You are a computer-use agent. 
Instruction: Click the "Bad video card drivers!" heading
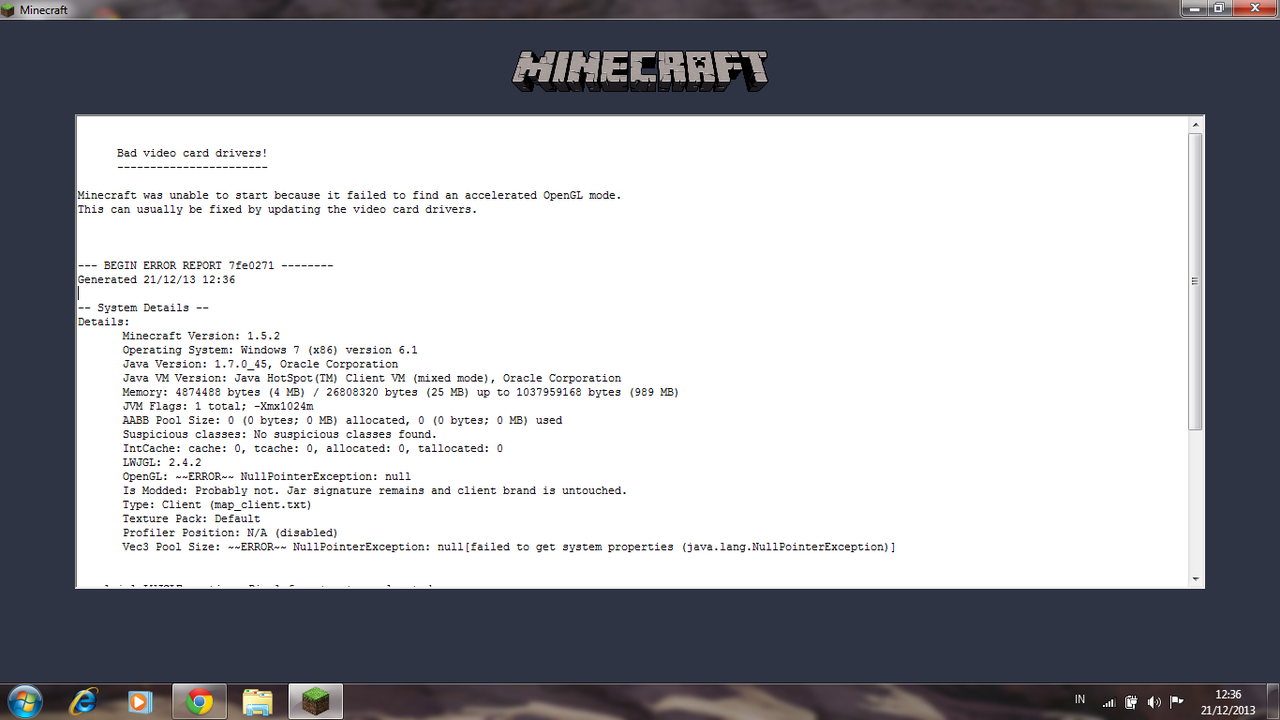tap(192, 154)
